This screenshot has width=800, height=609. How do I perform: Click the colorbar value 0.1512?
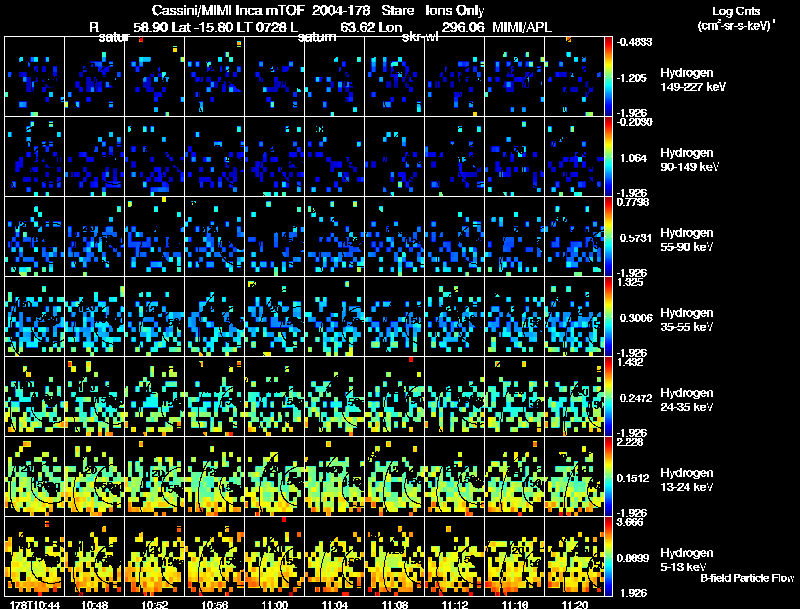tap(635, 478)
